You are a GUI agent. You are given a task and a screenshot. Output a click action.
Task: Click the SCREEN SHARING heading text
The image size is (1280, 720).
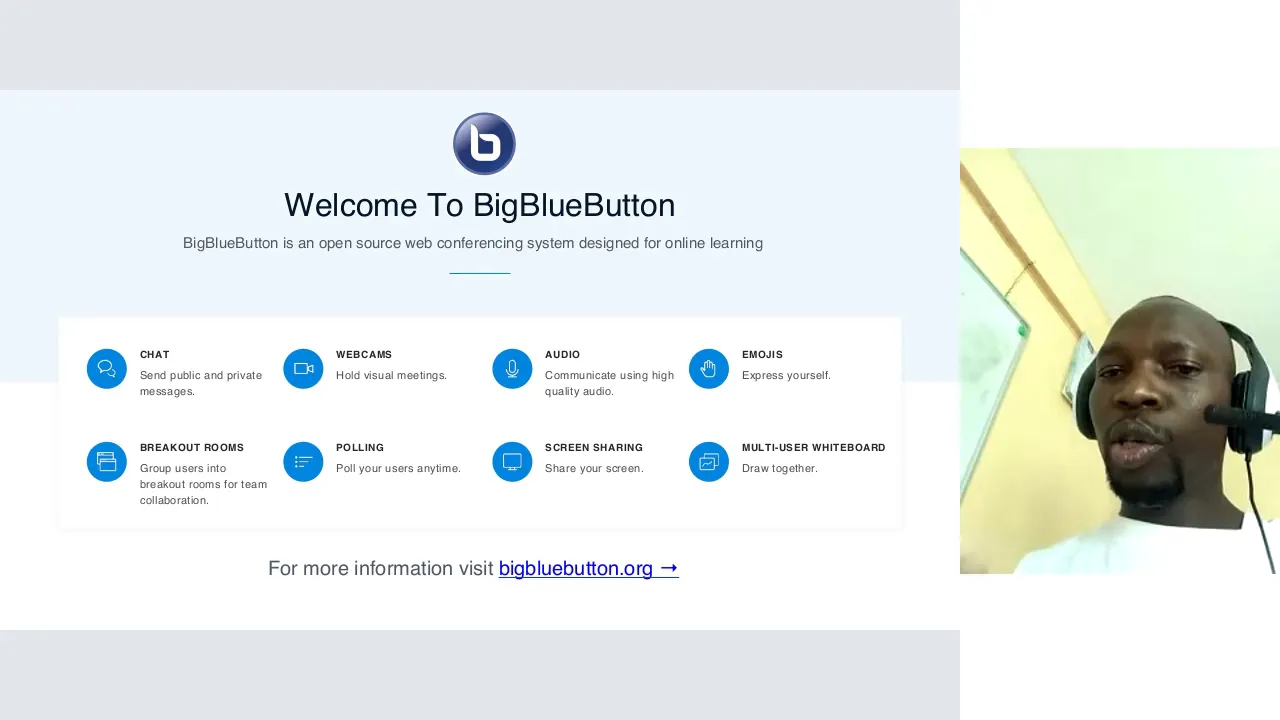(594, 448)
